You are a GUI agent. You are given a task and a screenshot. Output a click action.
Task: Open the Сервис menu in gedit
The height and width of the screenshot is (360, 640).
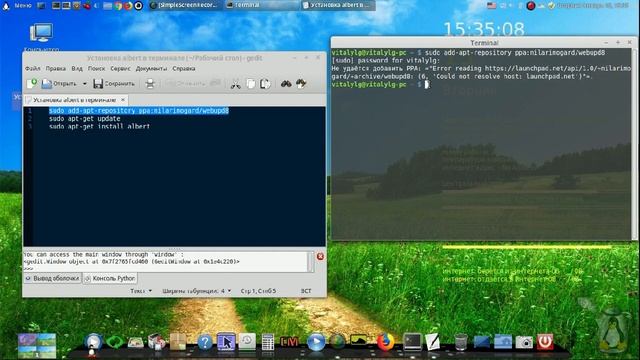click(x=120, y=69)
